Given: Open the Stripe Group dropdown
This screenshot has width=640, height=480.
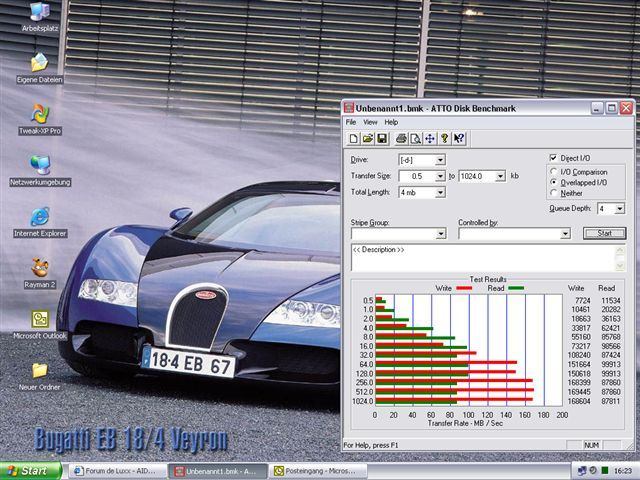Looking at the screenshot, I should point(441,234).
